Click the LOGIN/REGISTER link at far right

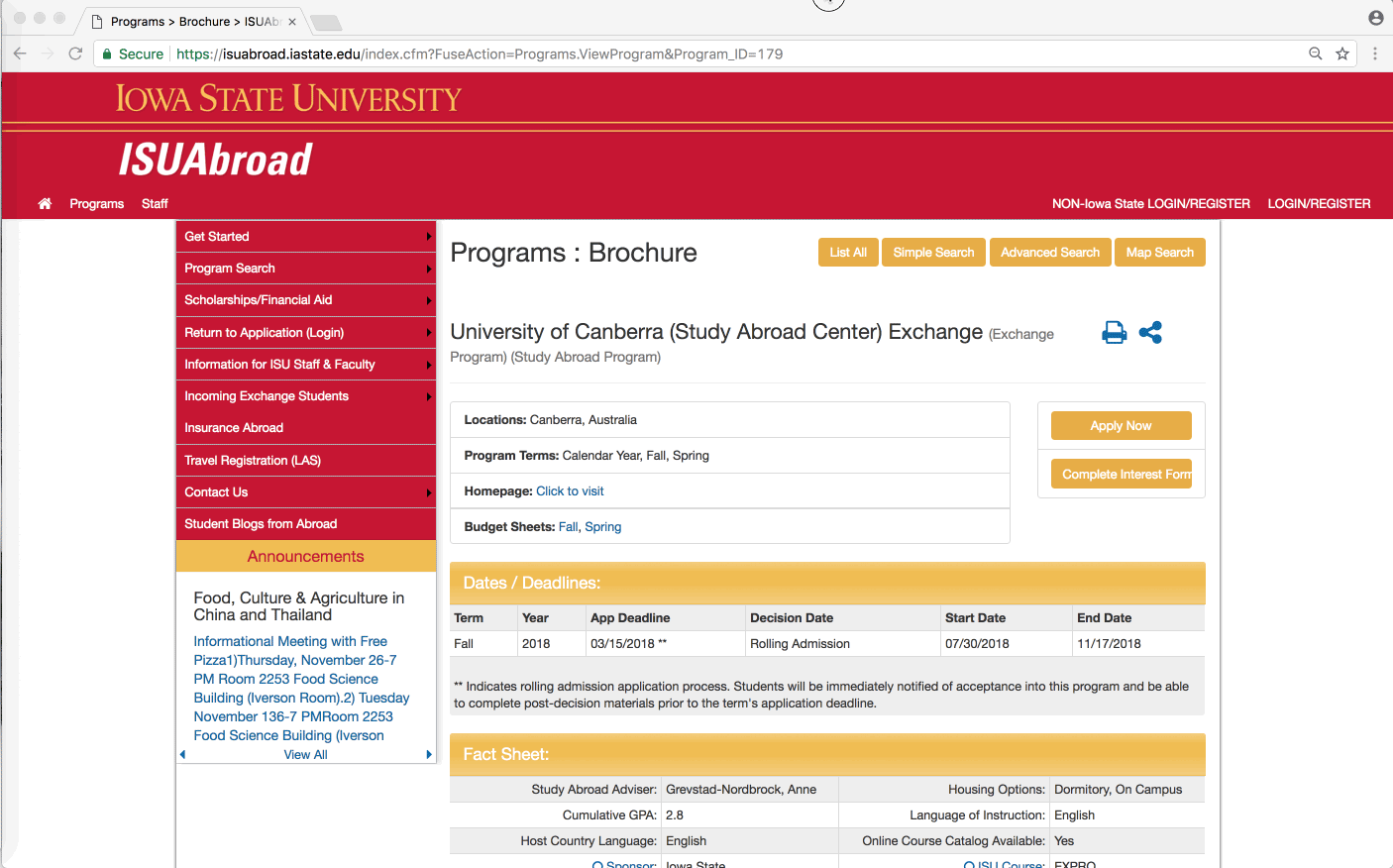pyautogui.click(x=1320, y=204)
